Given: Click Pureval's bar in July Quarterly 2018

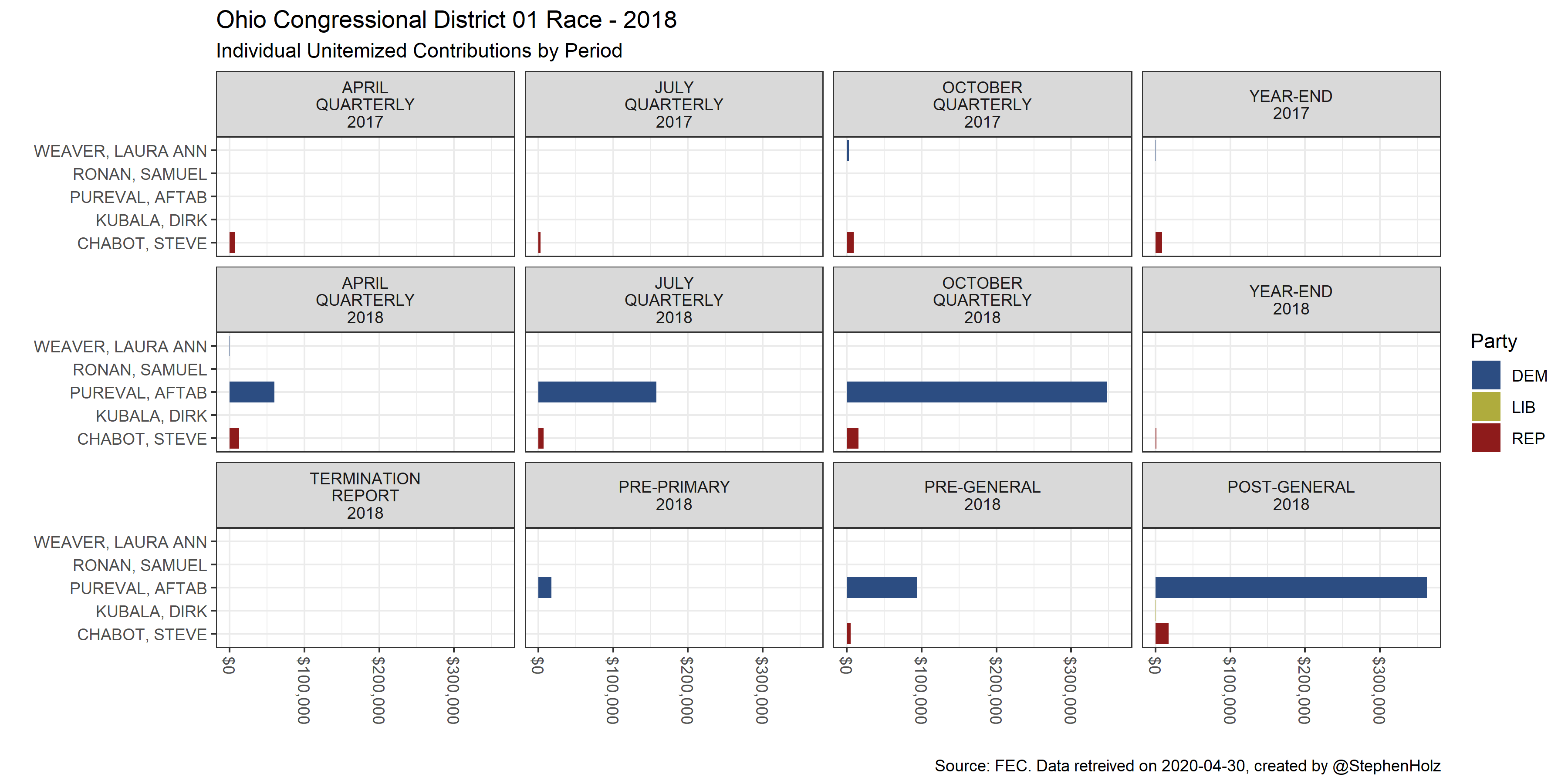Looking at the screenshot, I should pos(597,392).
